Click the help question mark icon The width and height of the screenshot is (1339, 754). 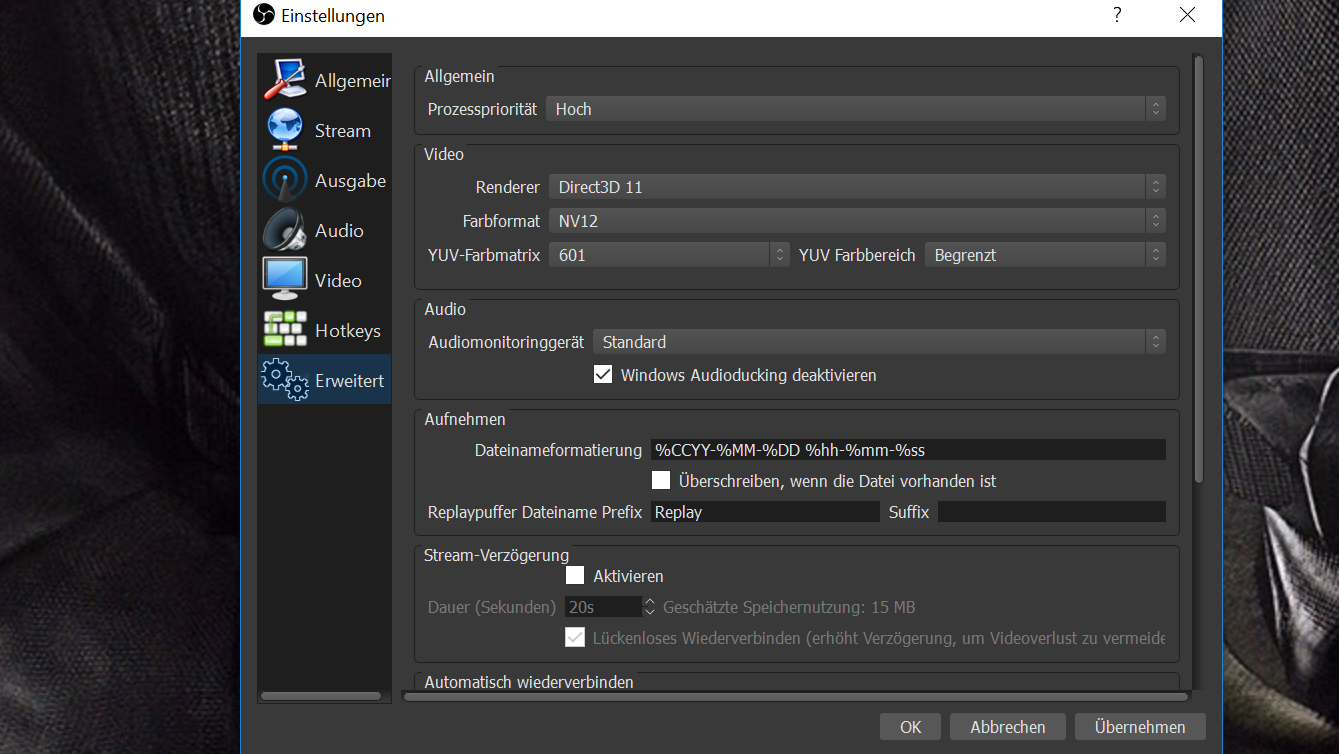(1117, 15)
